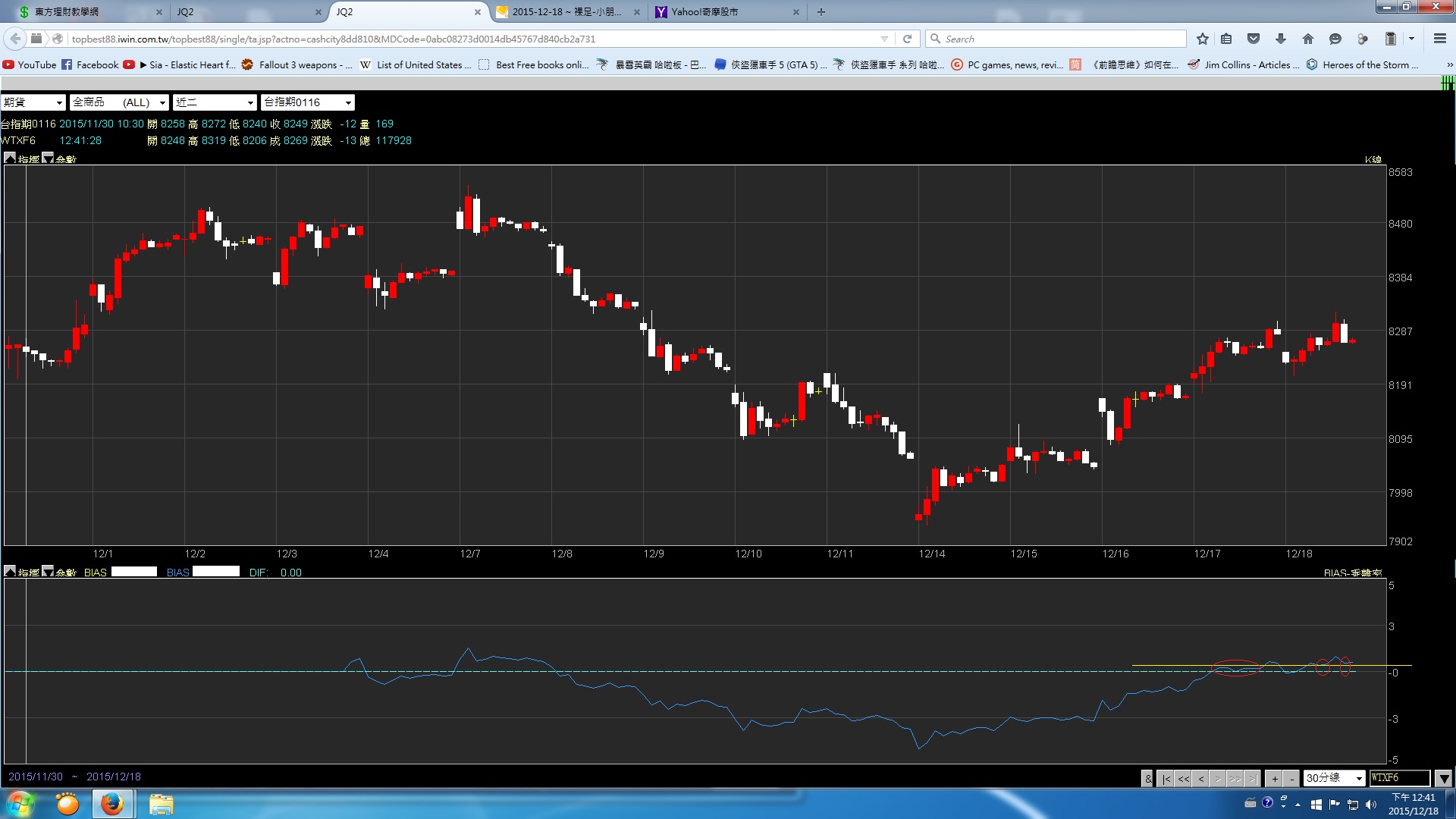Image resolution: width=1456 pixels, height=819 pixels.
Task: Open the volume speaker tray icon
Action: click(x=1370, y=804)
